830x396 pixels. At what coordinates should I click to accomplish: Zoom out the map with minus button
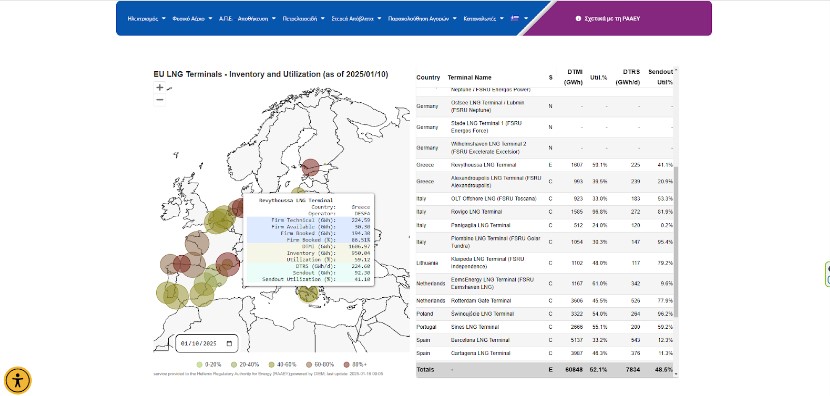(x=160, y=100)
